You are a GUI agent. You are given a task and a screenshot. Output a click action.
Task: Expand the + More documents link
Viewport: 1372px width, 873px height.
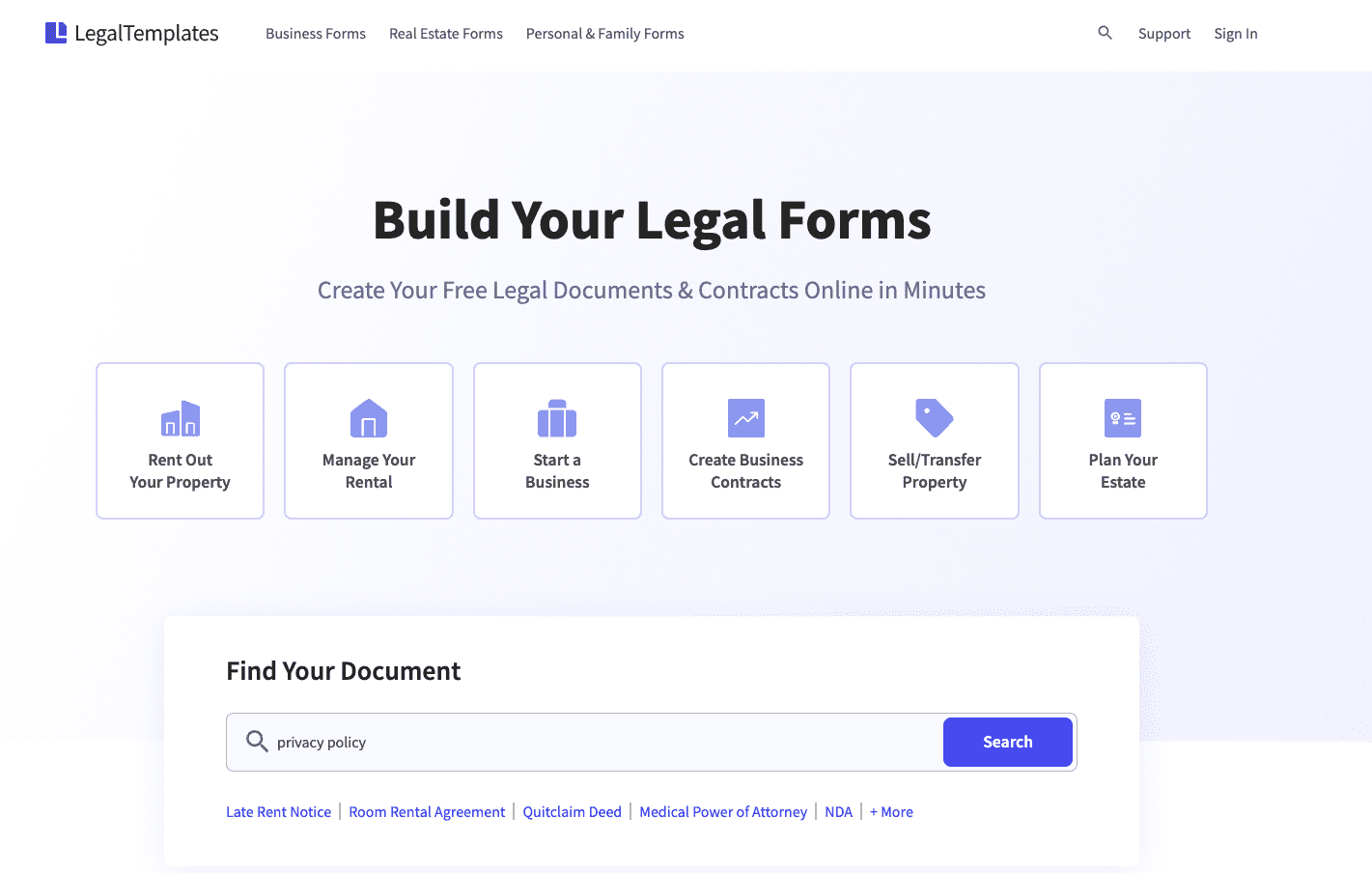click(891, 812)
